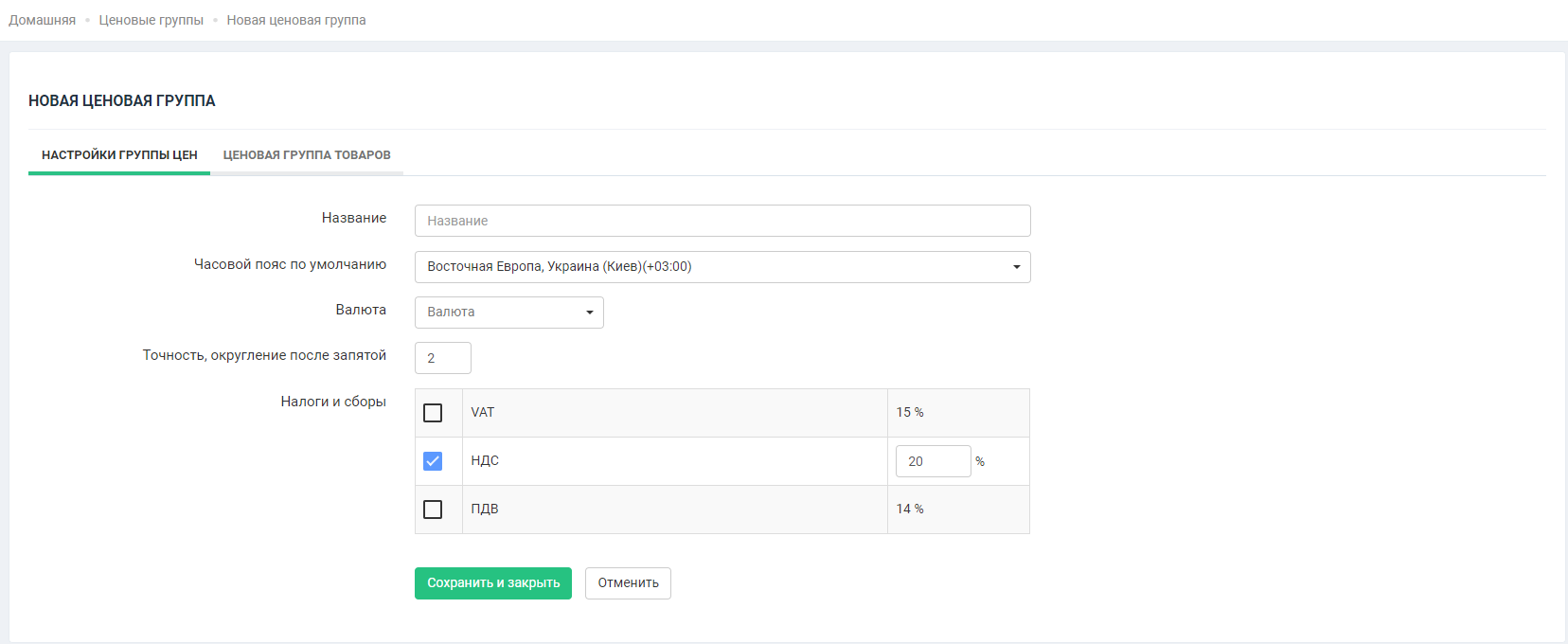The width and height of the screenshot is (1568, 644).
Task: Click the 14 % rate of ПДВ
Action: [x=910, y=510]
